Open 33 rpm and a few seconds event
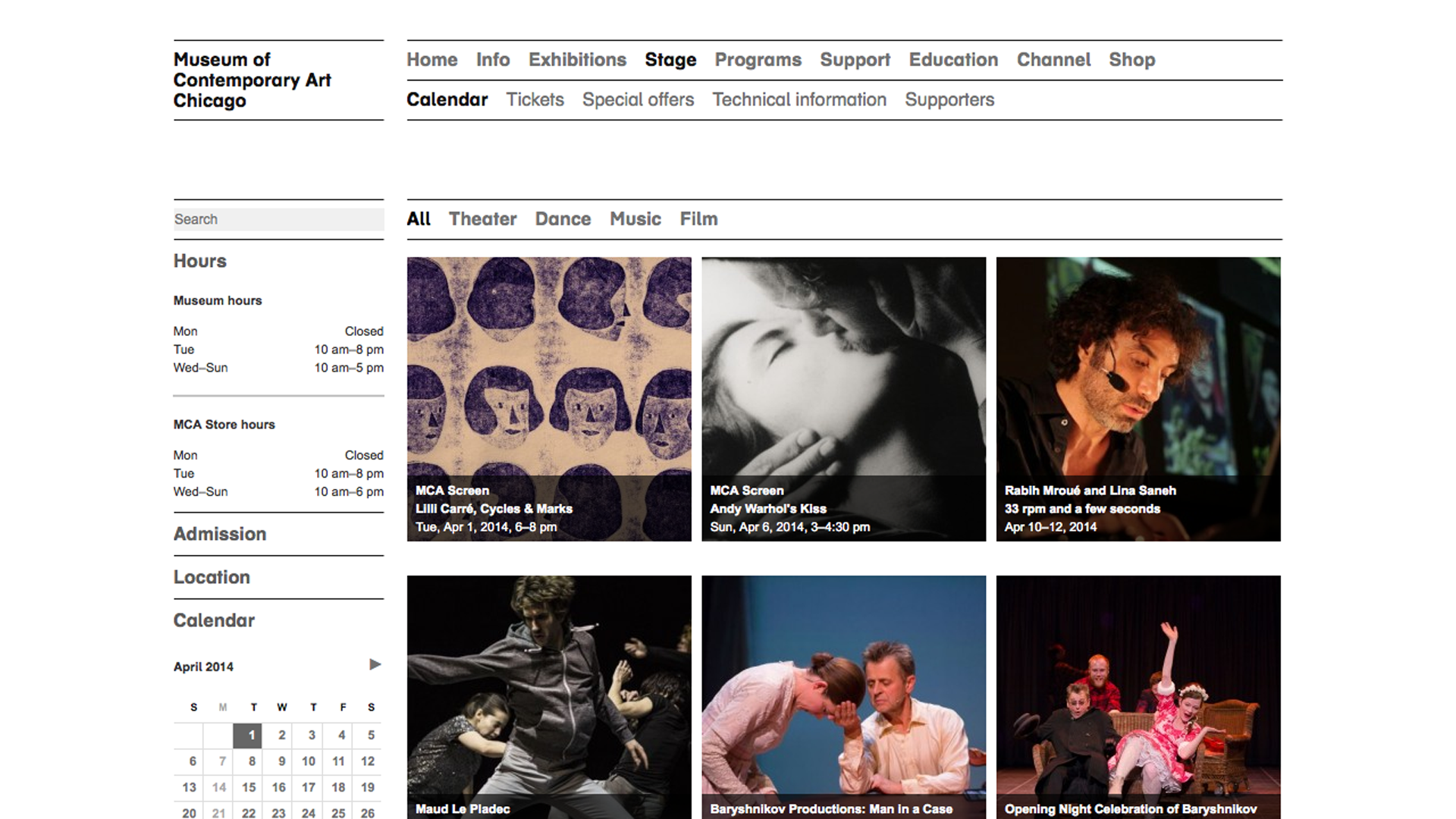The image size is (1456, 819). point(1137,399)
